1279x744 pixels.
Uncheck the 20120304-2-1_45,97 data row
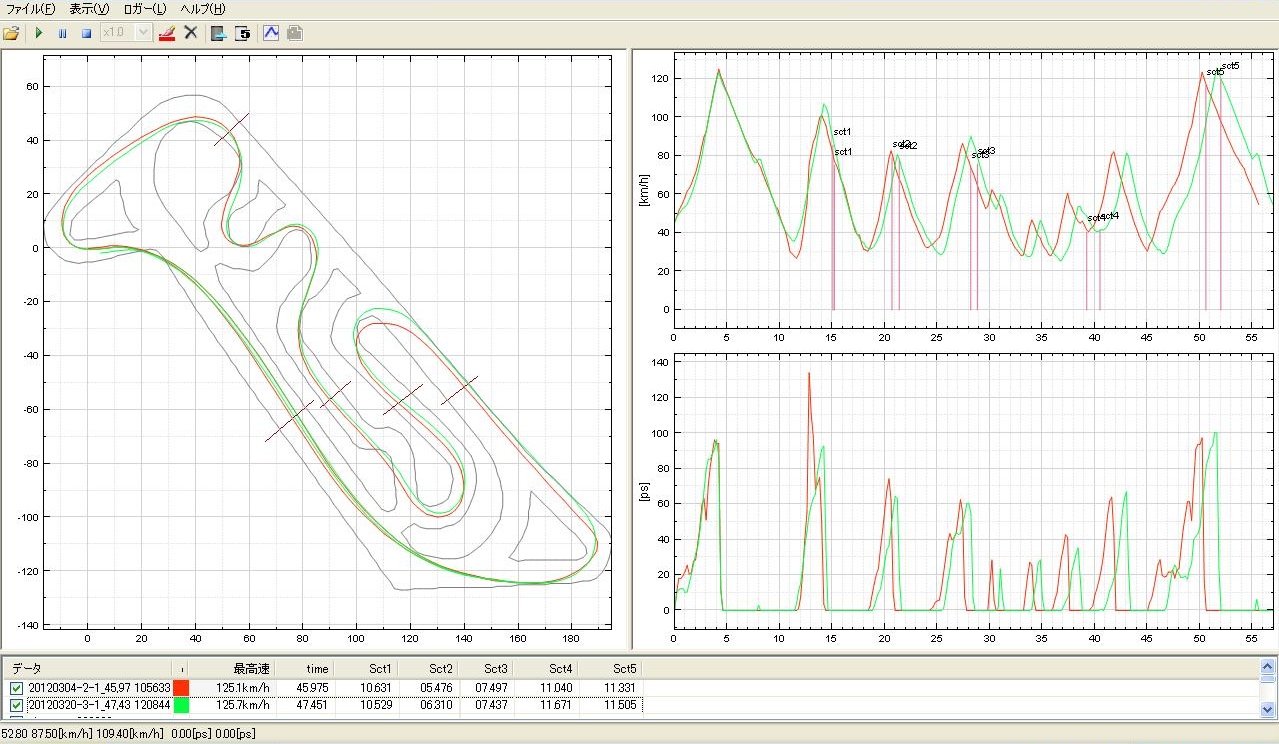(x=16, y=688)
